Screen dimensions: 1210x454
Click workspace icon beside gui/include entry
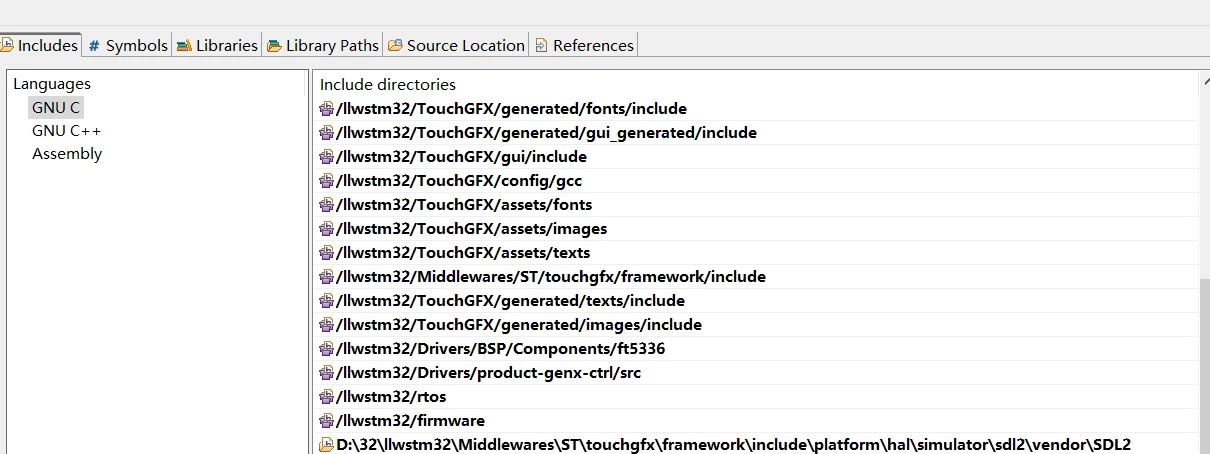pos(326,156)
